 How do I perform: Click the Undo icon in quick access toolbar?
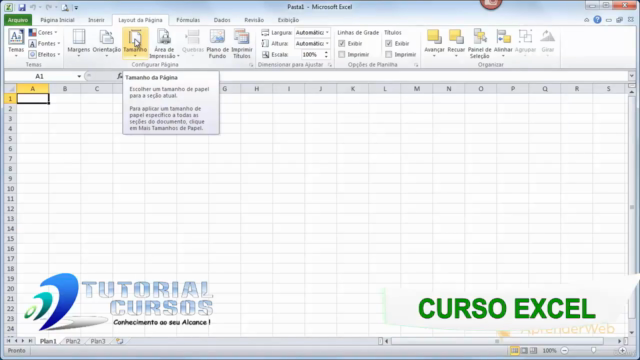click(33, 7)
